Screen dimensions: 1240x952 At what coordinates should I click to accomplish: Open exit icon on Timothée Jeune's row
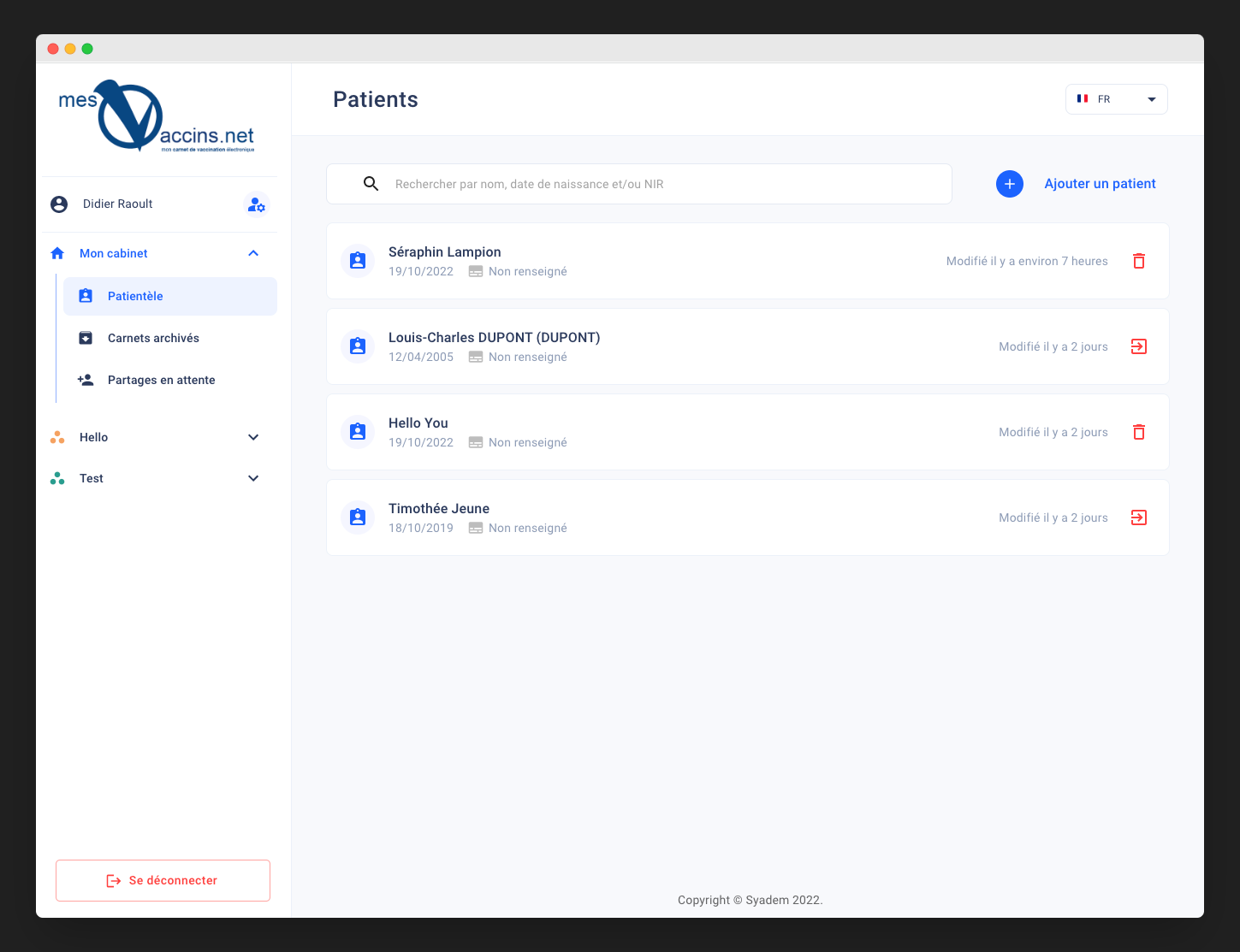[1138, 517]
